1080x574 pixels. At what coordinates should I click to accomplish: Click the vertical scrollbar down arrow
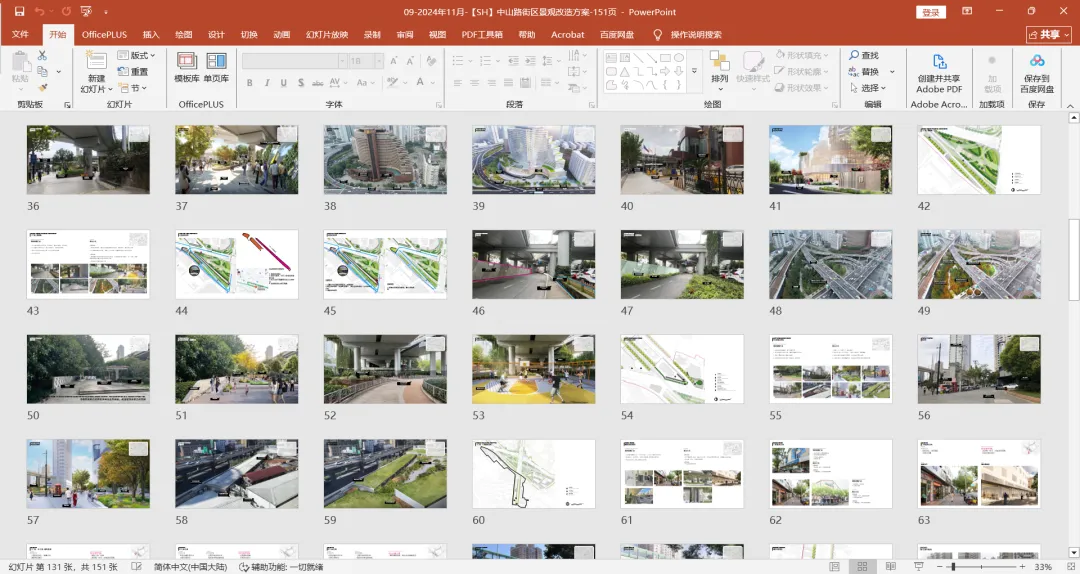coord(1073,553)
